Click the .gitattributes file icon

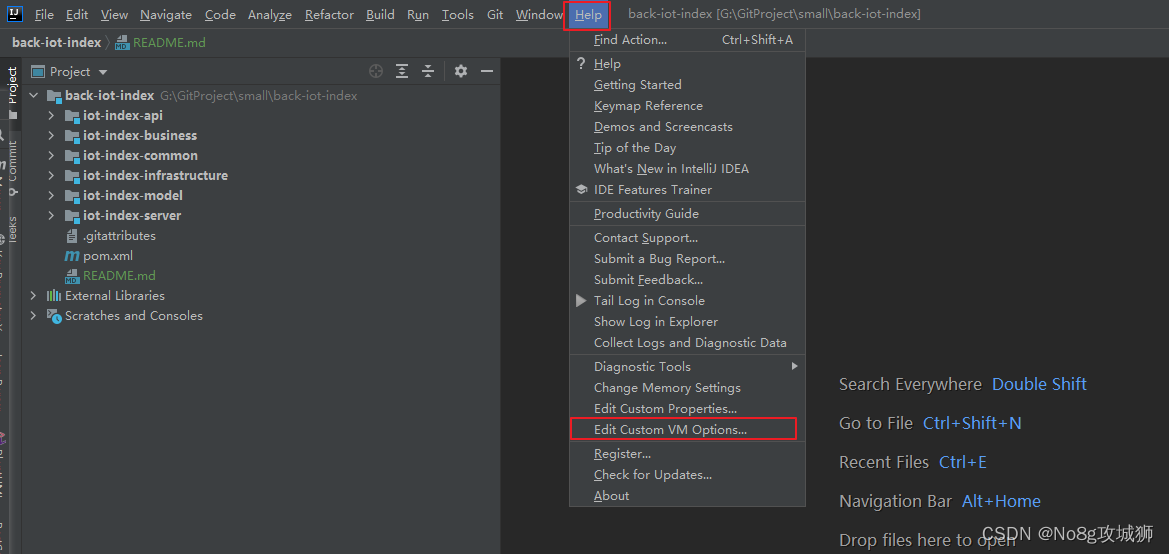click(72, 236)
